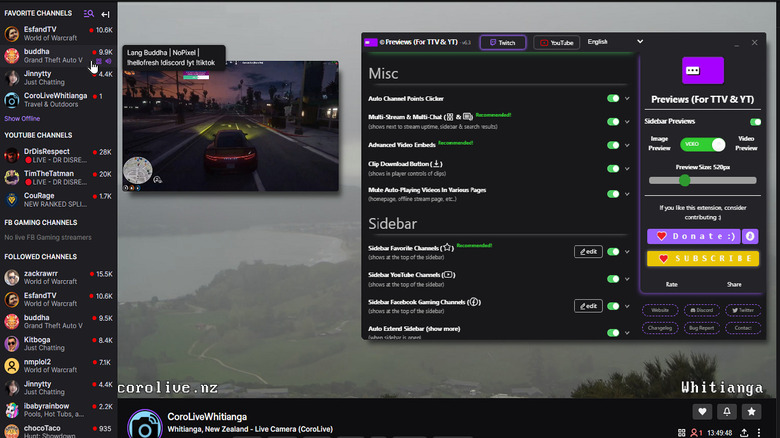Click the Show Offline link
The image size is (780, 438).
(23, 118)
